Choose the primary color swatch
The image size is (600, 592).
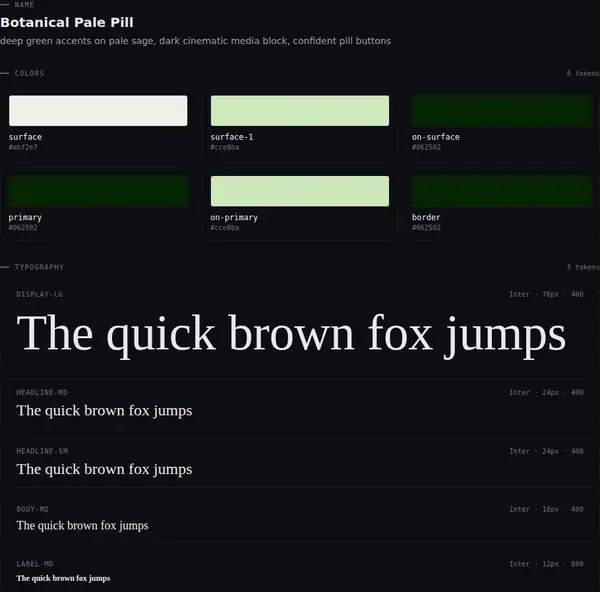(x=98, y=191)
